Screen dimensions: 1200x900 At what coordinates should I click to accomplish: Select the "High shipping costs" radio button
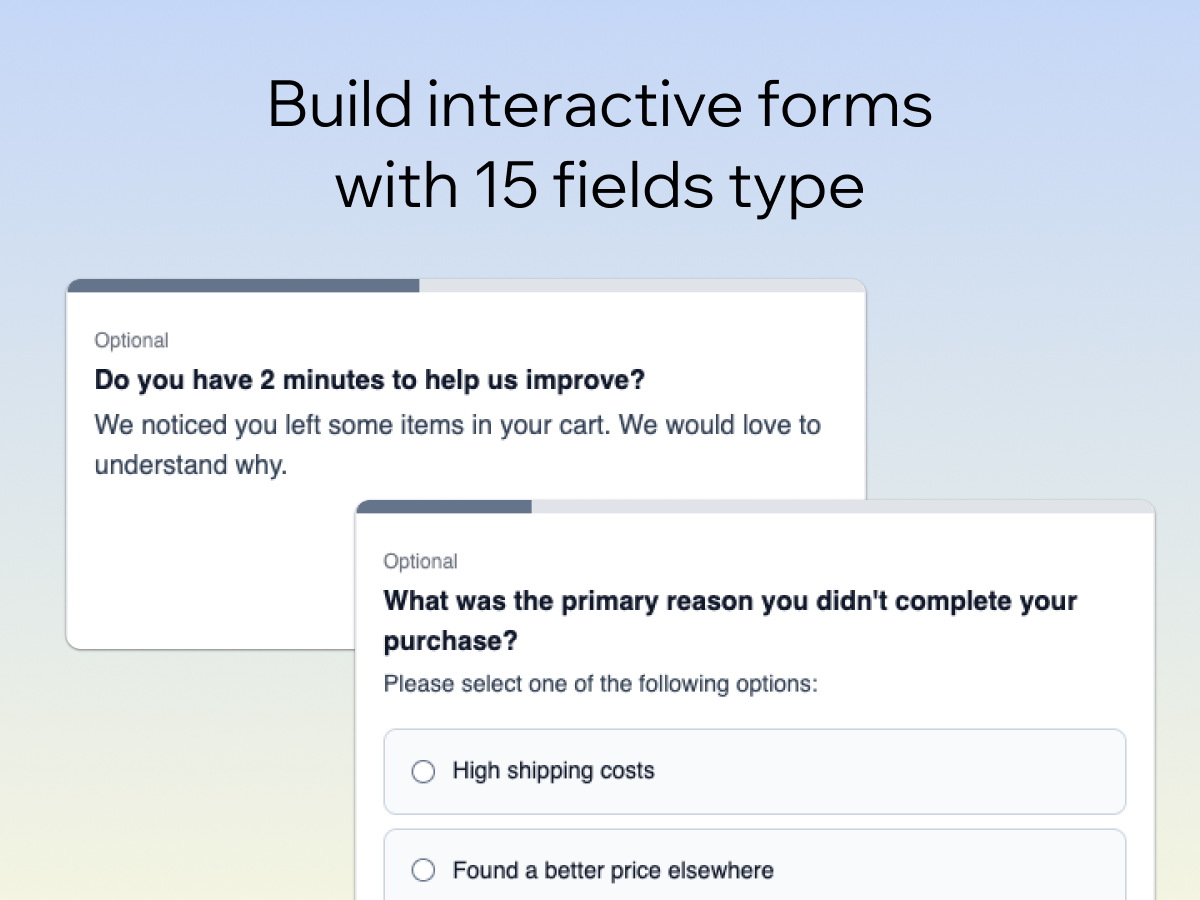click(424, 772)
